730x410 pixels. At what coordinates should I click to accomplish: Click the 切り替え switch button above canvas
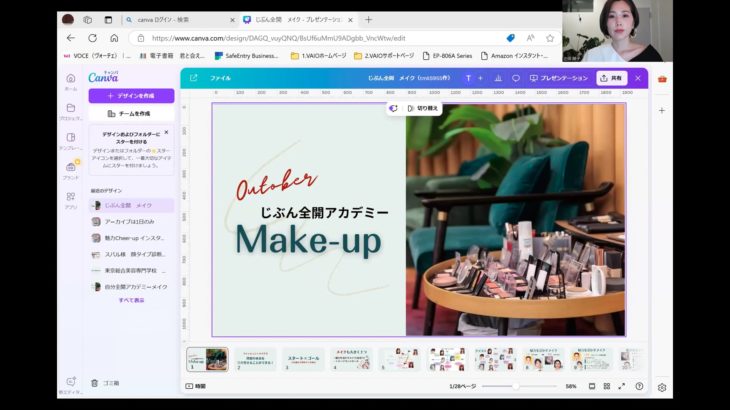pos(423,108)
